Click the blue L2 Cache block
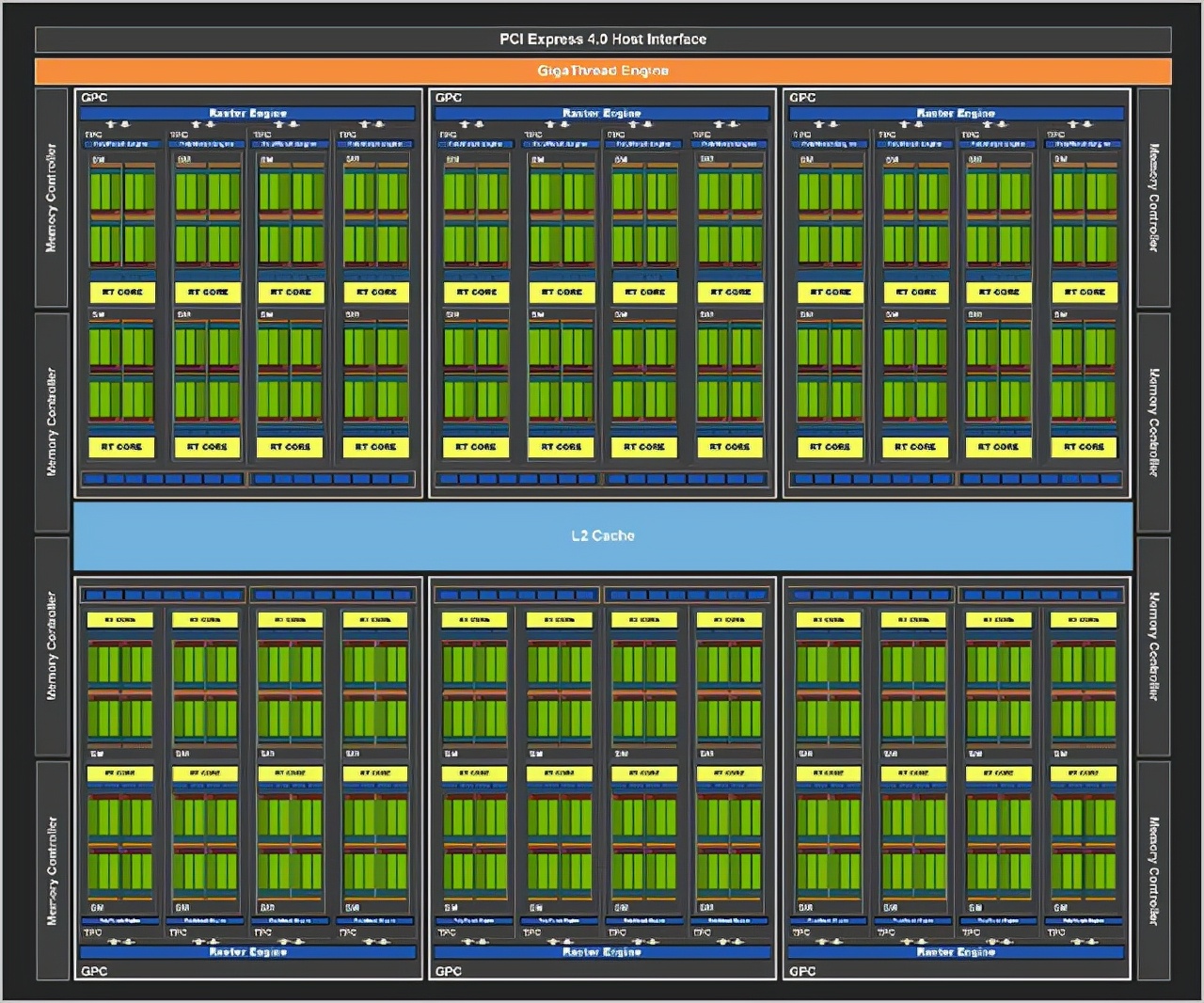The image size is (1204, 1003). [x=603, y=535]
